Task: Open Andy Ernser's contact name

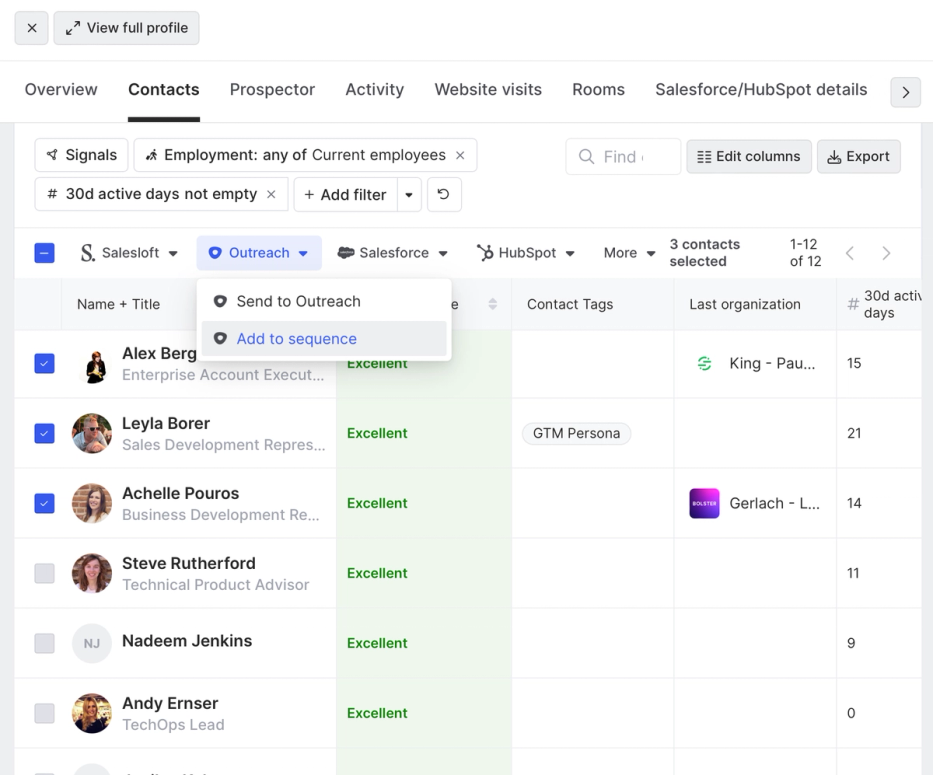Action: [x=170, y=704]
